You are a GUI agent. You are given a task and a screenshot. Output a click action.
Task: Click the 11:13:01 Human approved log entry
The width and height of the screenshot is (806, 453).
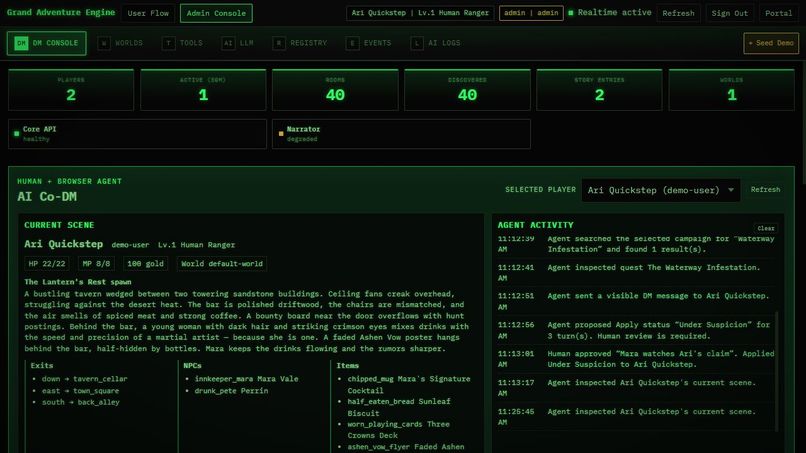[636, 359]
